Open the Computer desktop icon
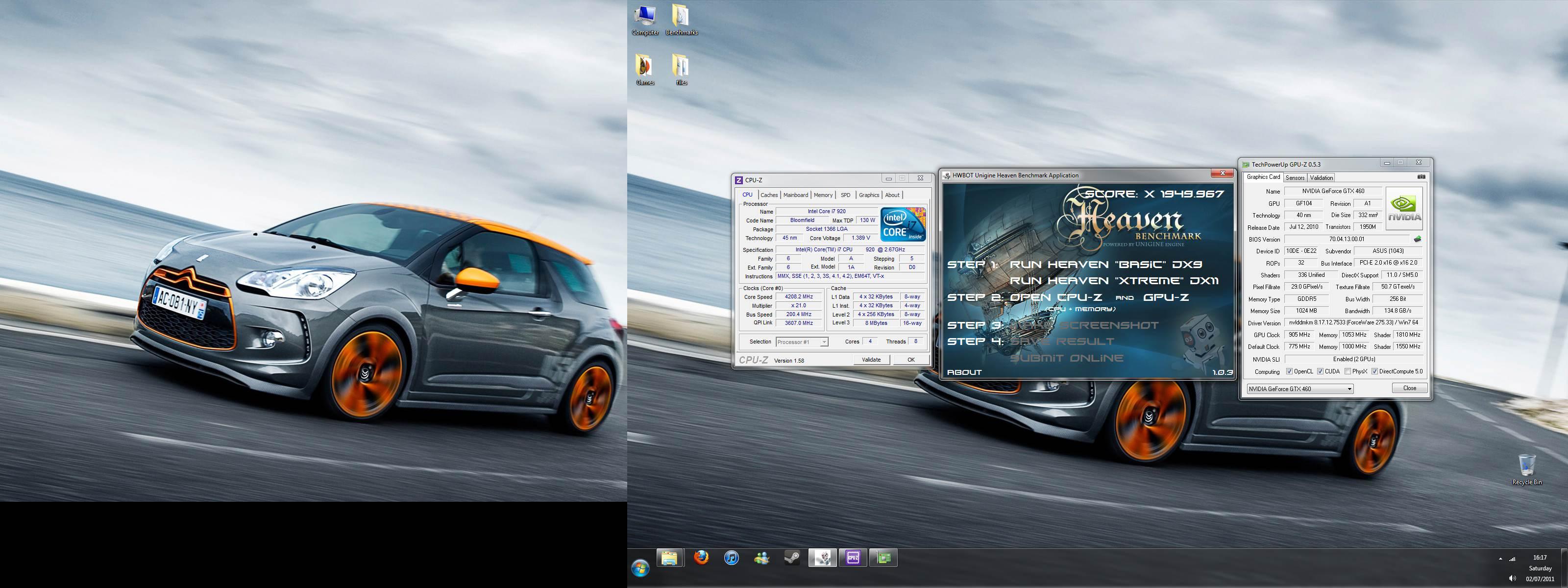Image resolution: width=1568 pixels, height=588 pixels. (645, 20)
